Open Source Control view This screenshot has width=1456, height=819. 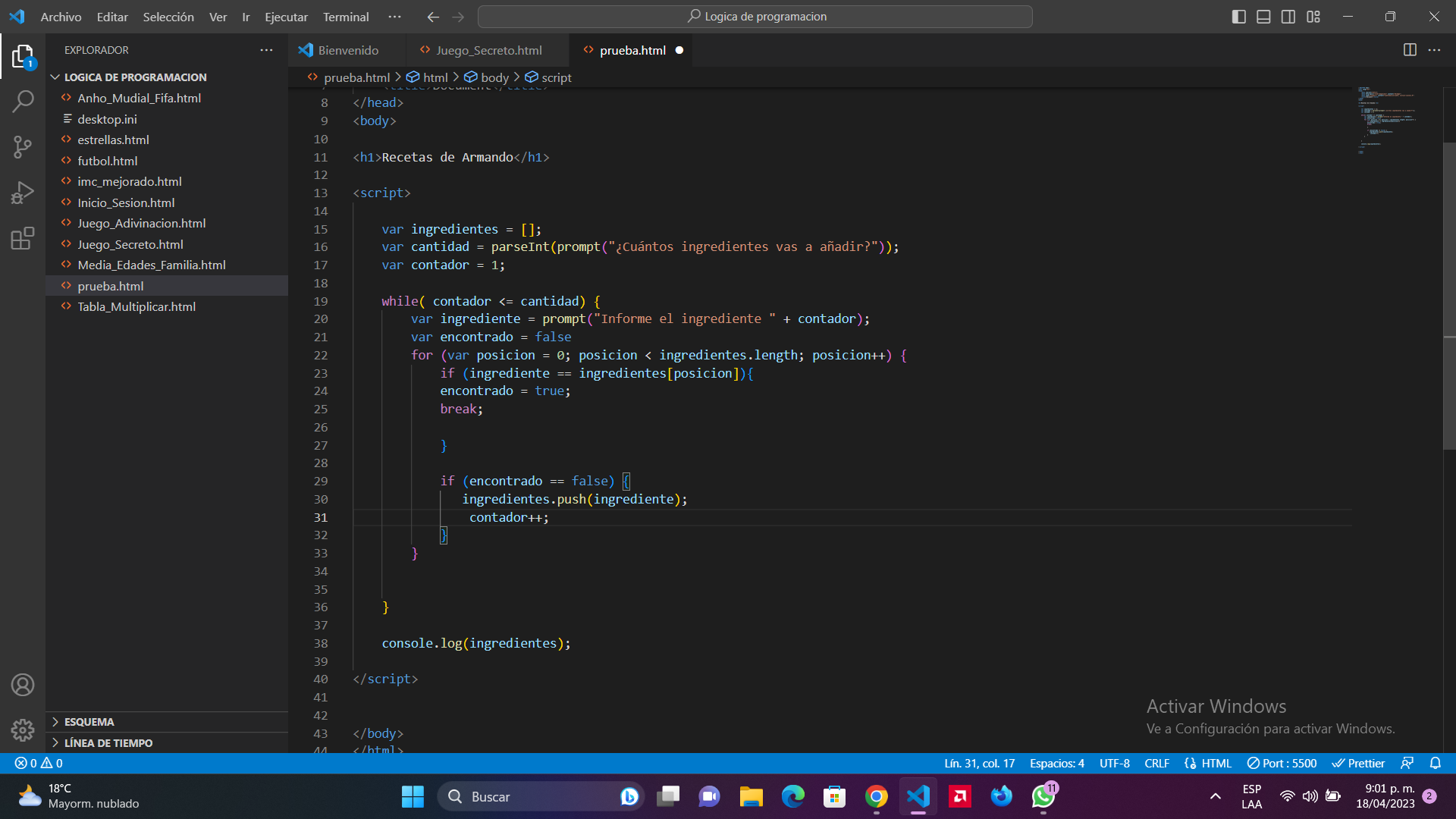(23, 147)
